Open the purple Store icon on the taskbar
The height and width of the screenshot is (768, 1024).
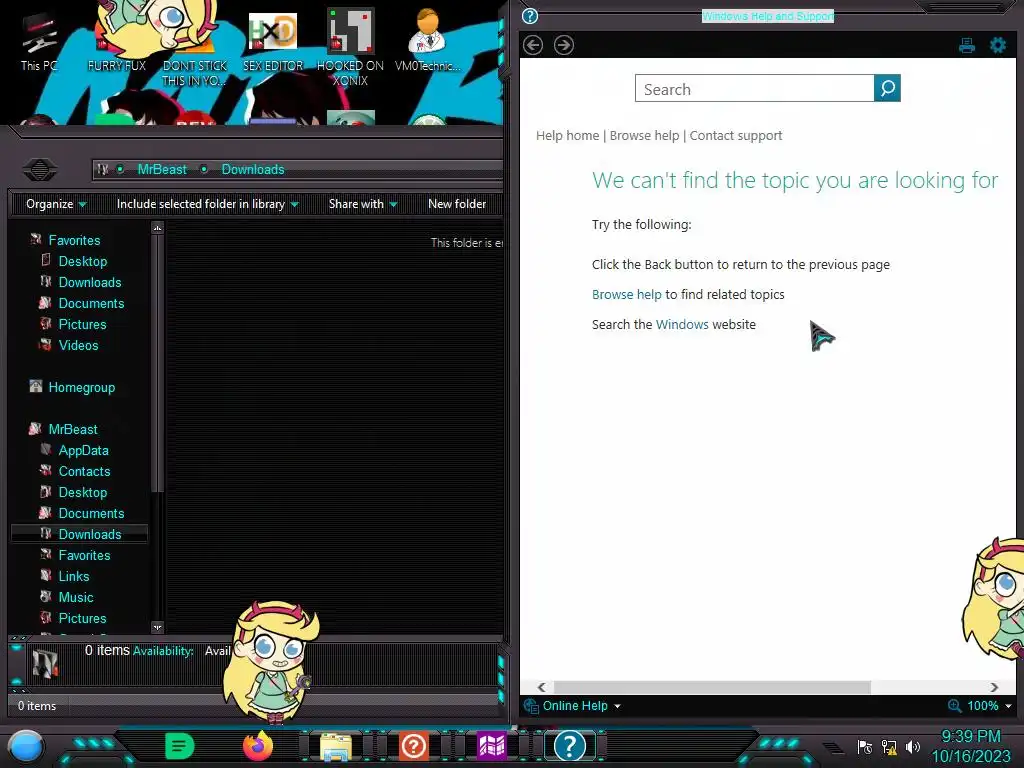point(491,746)
